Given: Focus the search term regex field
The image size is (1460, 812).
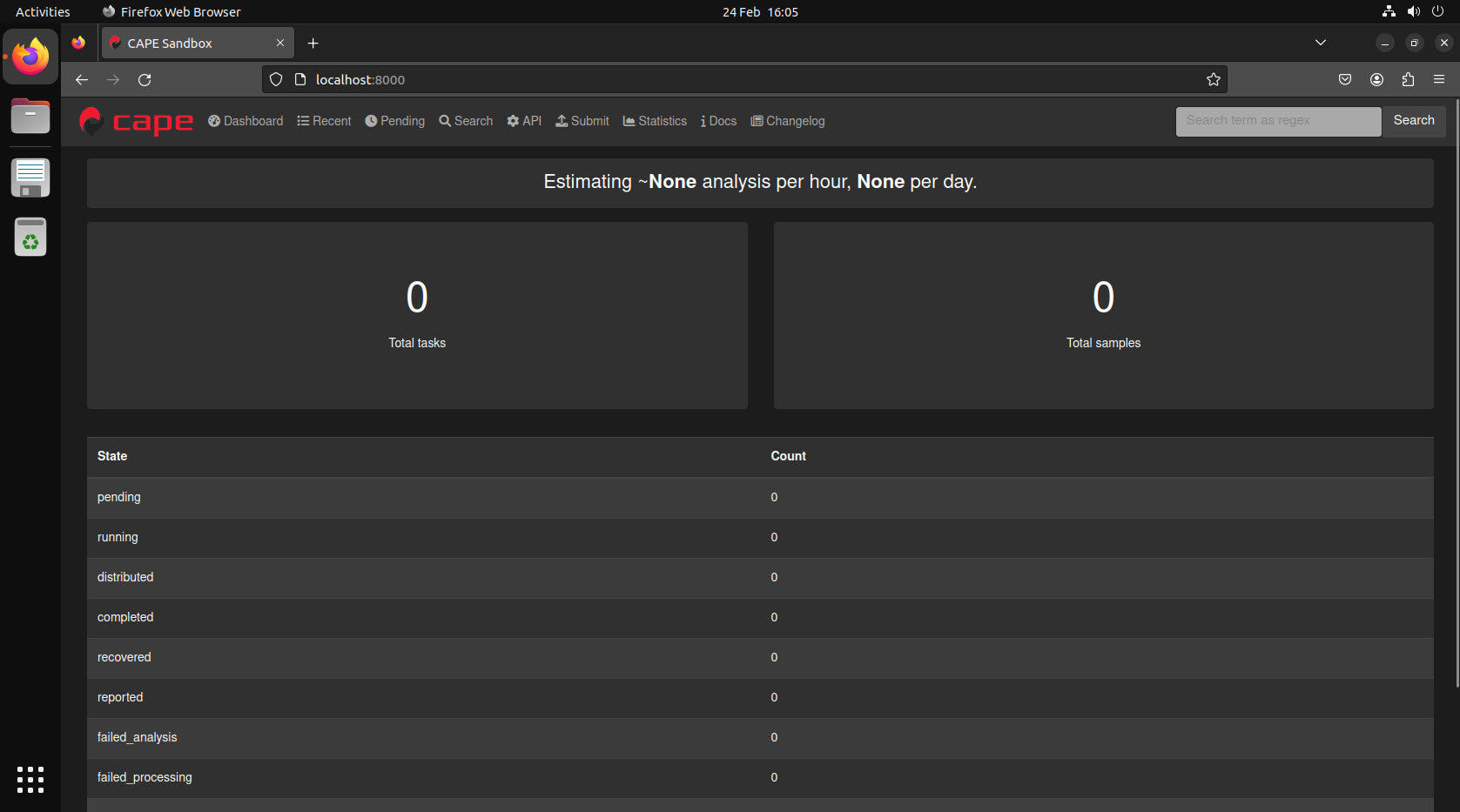Looking at the screenshot, I should click(1277, 121).
